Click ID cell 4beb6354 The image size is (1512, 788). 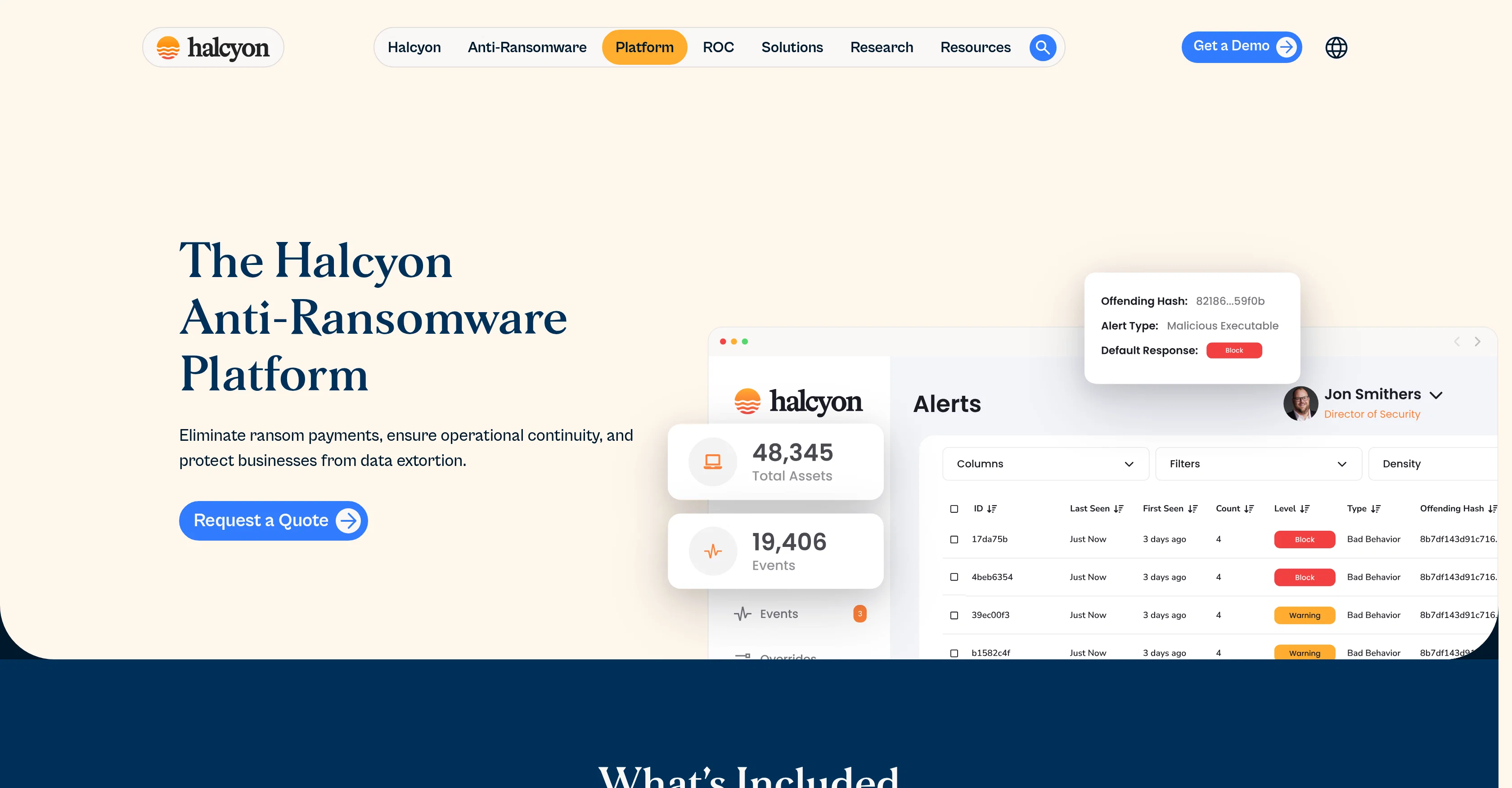pos(991,578)
